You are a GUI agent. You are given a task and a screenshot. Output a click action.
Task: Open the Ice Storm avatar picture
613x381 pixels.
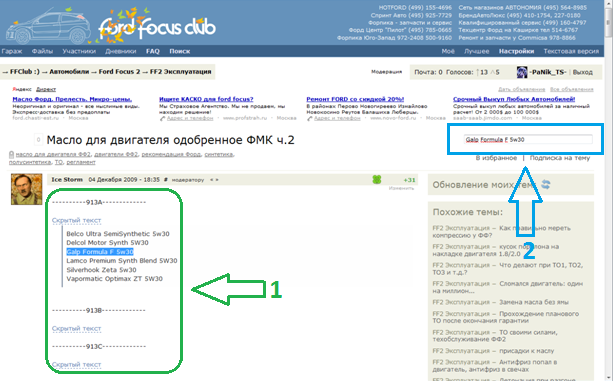(27, 190)
